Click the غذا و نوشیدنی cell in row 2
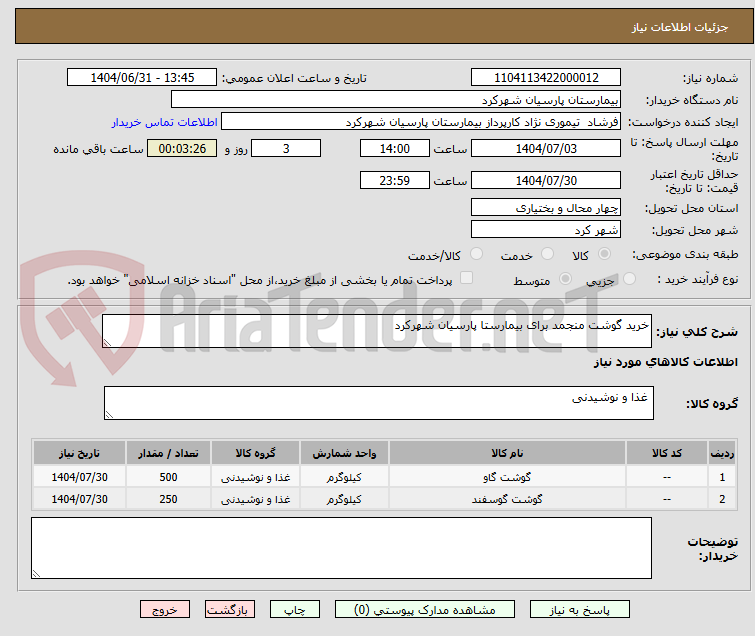This screenshot has width=755, height=636. coord(256,499)
